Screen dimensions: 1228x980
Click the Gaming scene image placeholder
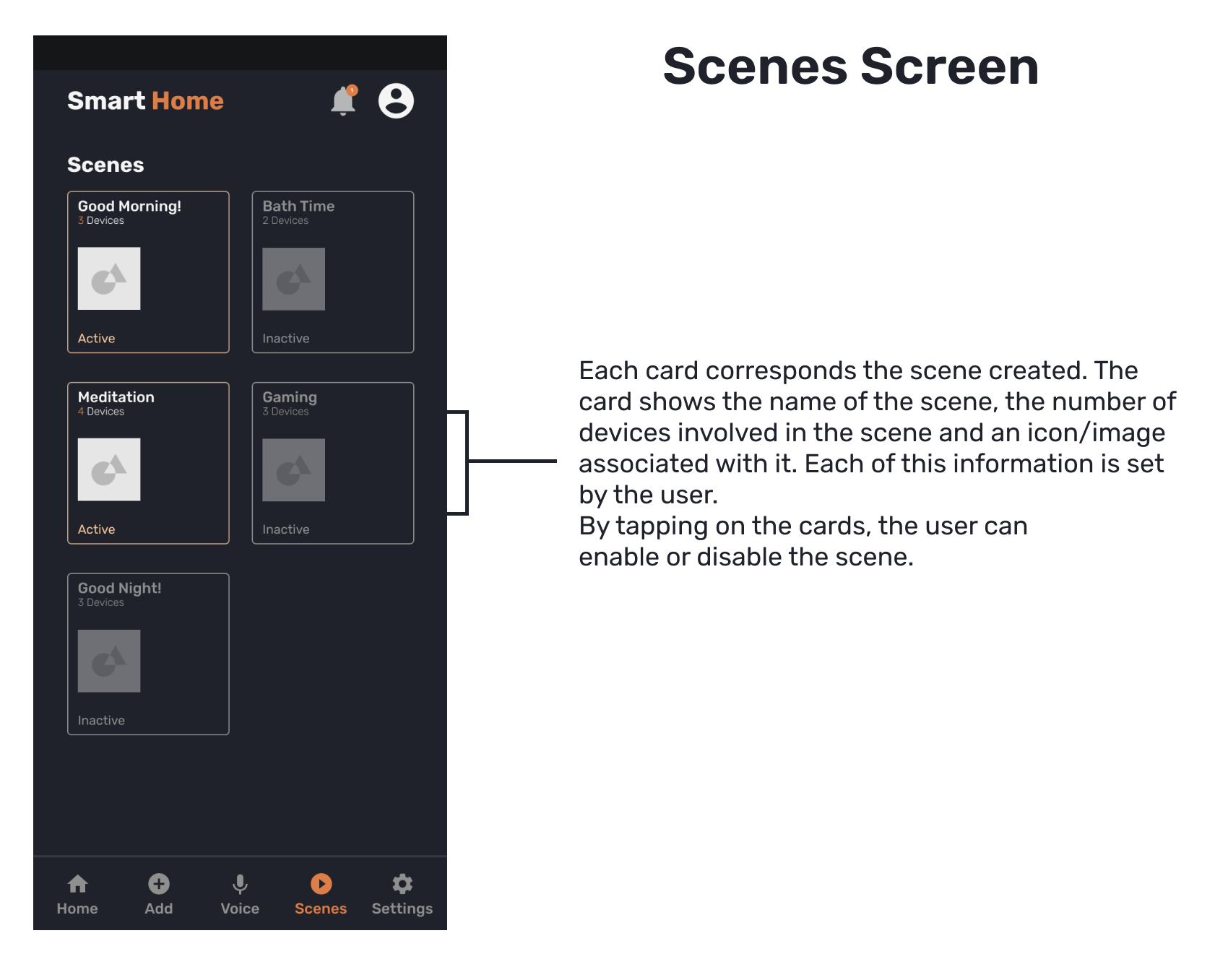point(293,469)
